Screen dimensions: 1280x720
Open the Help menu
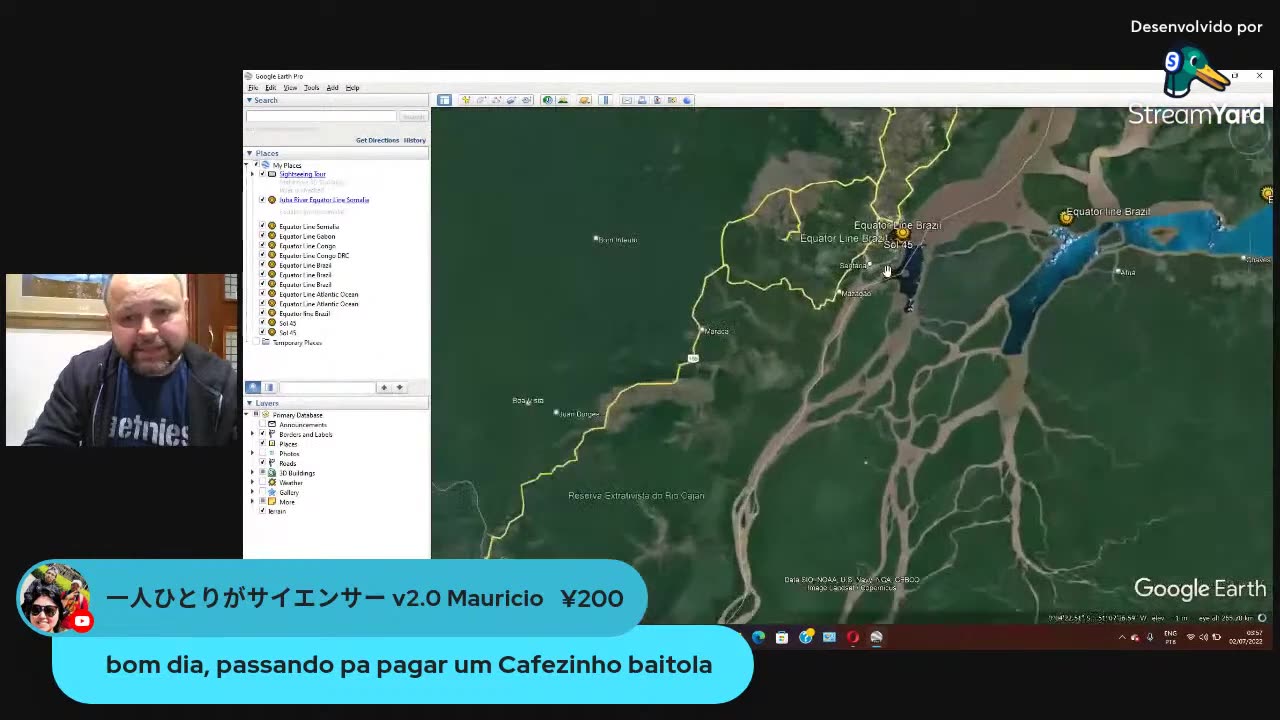pyautogui.click(x=352, y=88)
